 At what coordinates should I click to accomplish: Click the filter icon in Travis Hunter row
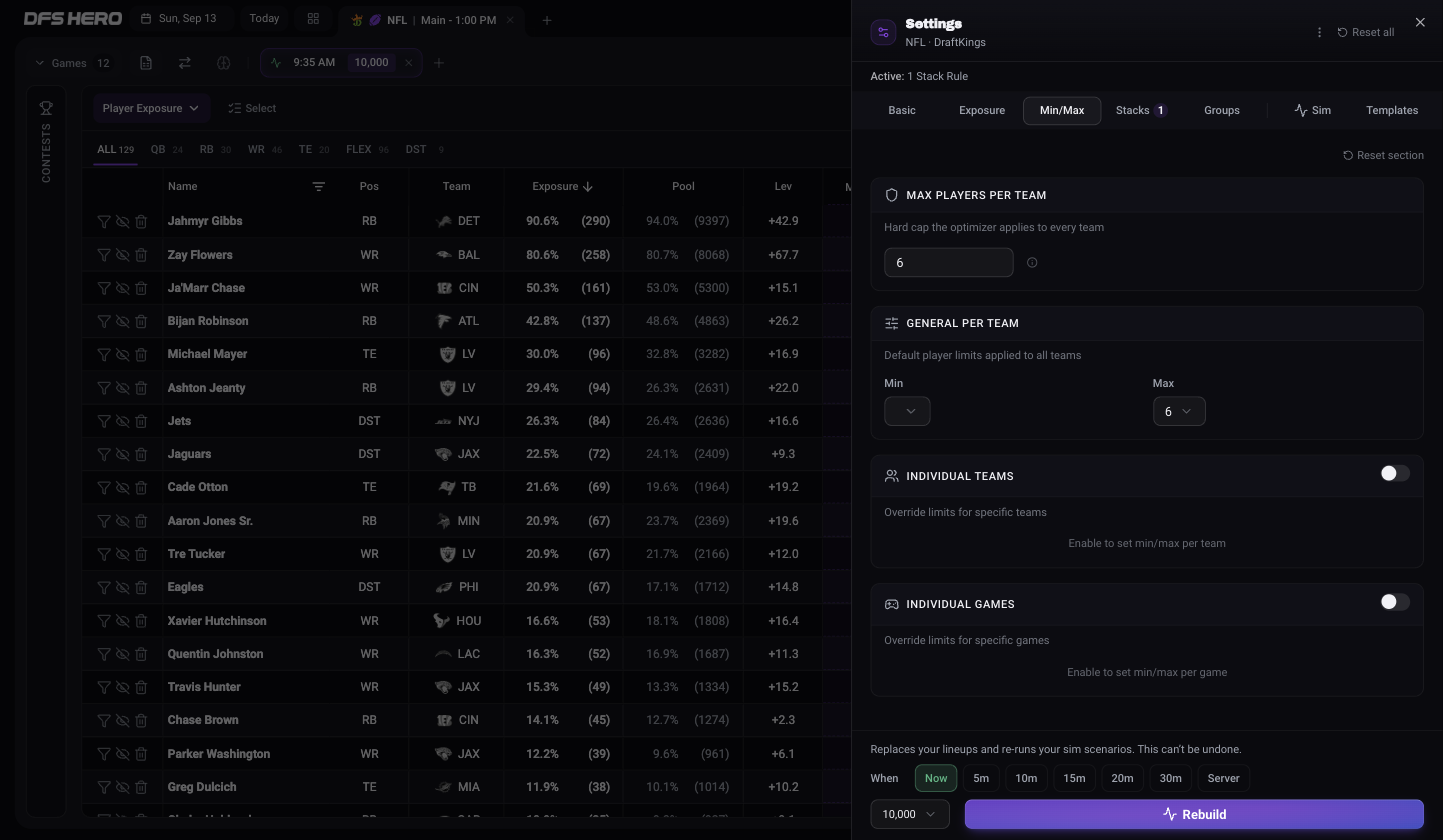coord(104,687)
